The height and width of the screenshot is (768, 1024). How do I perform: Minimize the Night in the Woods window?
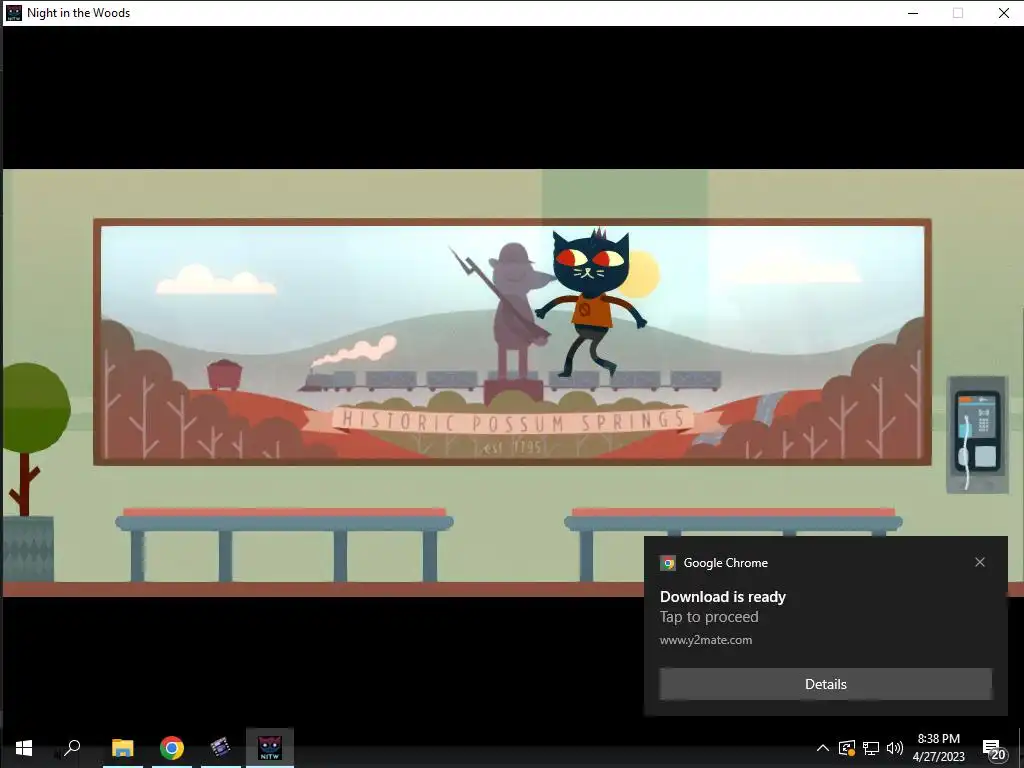click(x=913, y=13)
